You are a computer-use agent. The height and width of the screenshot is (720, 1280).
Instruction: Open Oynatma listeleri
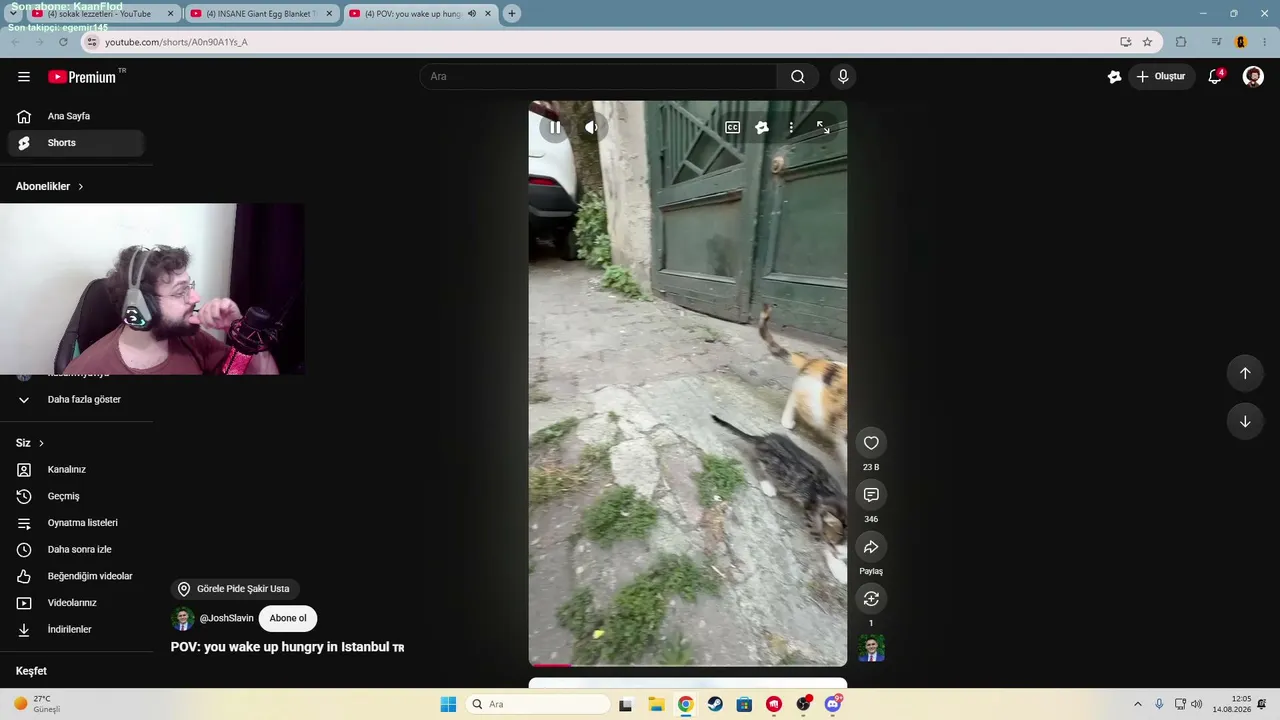pos(76,523)
